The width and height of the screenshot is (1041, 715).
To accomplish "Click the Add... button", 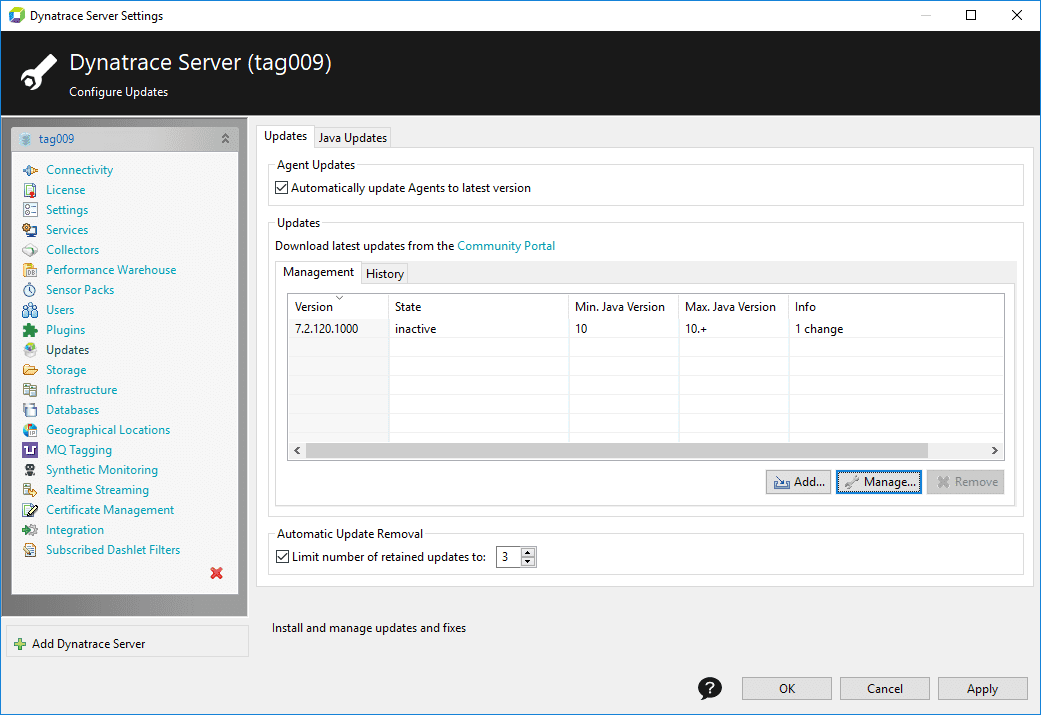I will (x=798, y=482).
